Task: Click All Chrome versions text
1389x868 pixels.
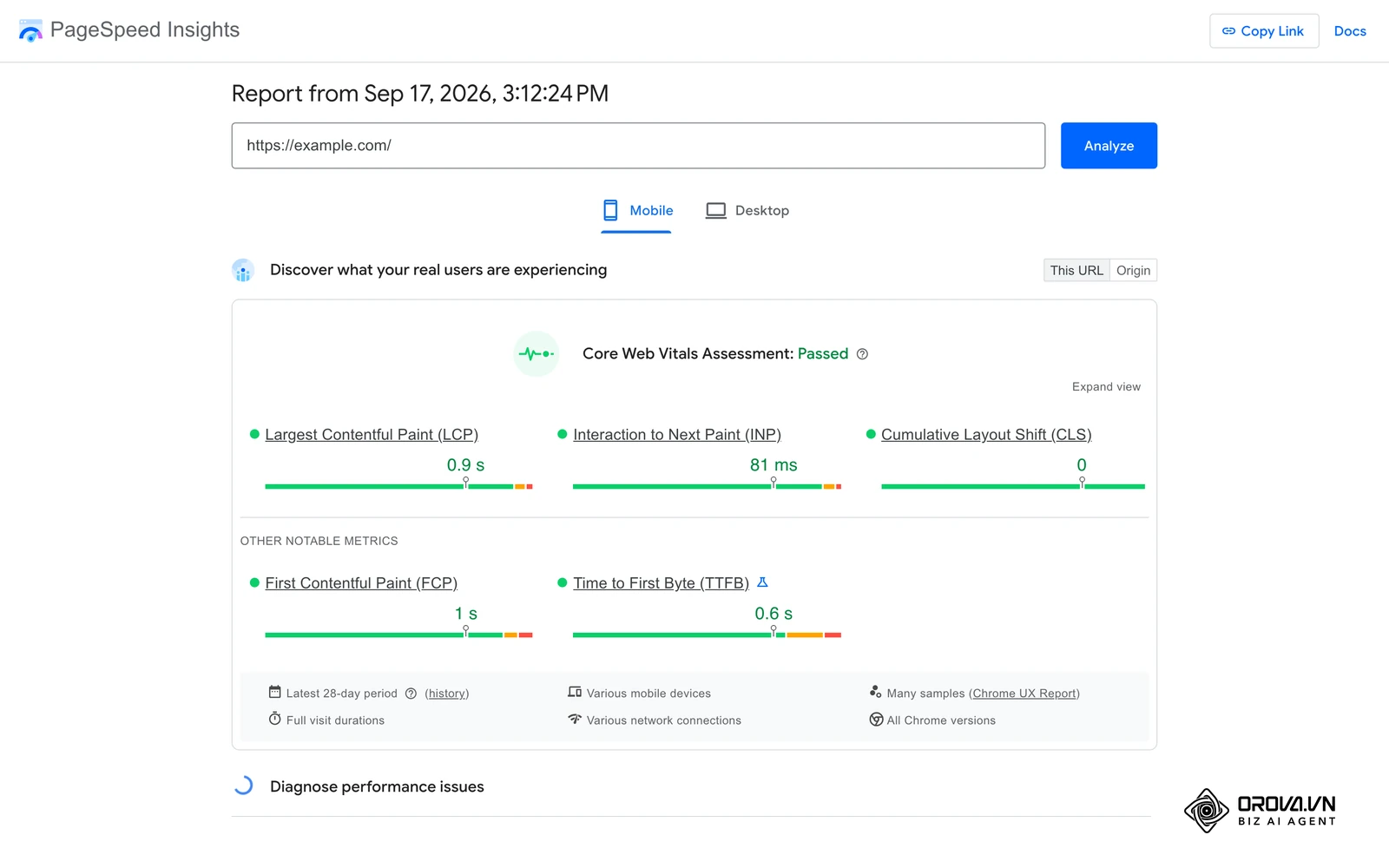Action: pos(941,720)
